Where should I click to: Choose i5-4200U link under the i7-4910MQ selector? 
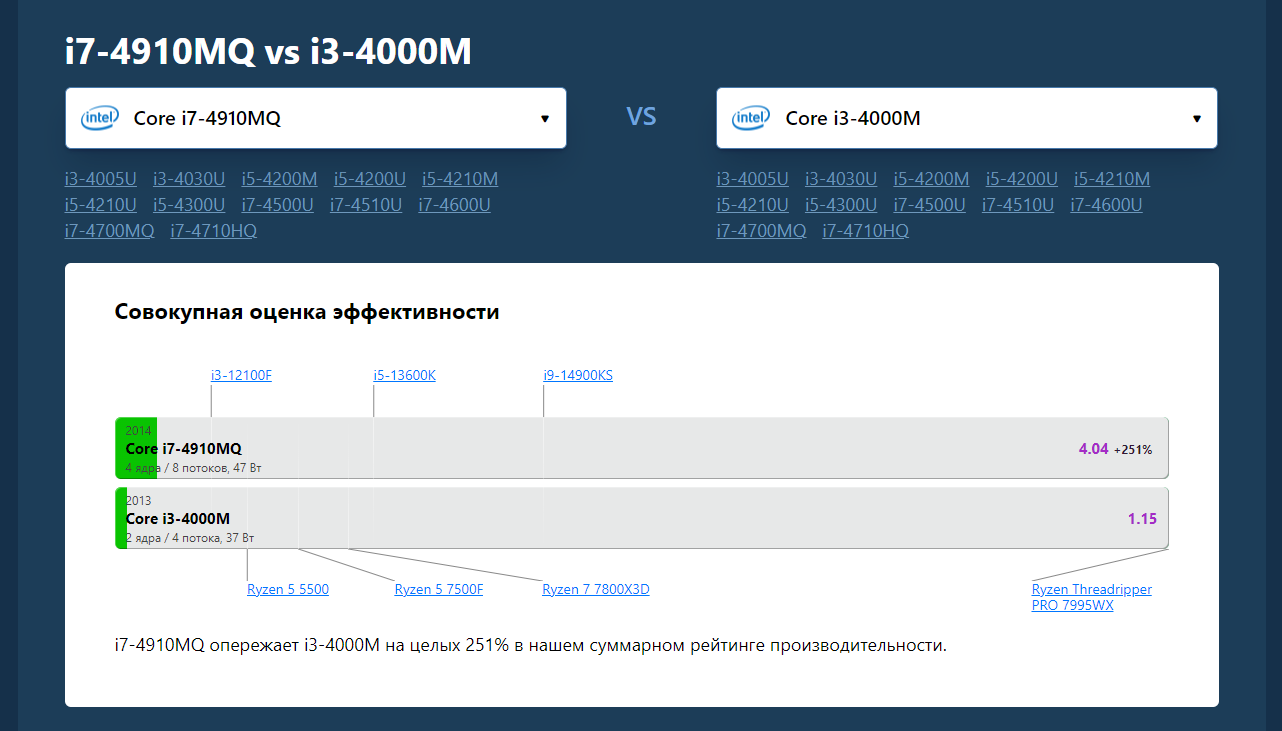click(370, 179)
